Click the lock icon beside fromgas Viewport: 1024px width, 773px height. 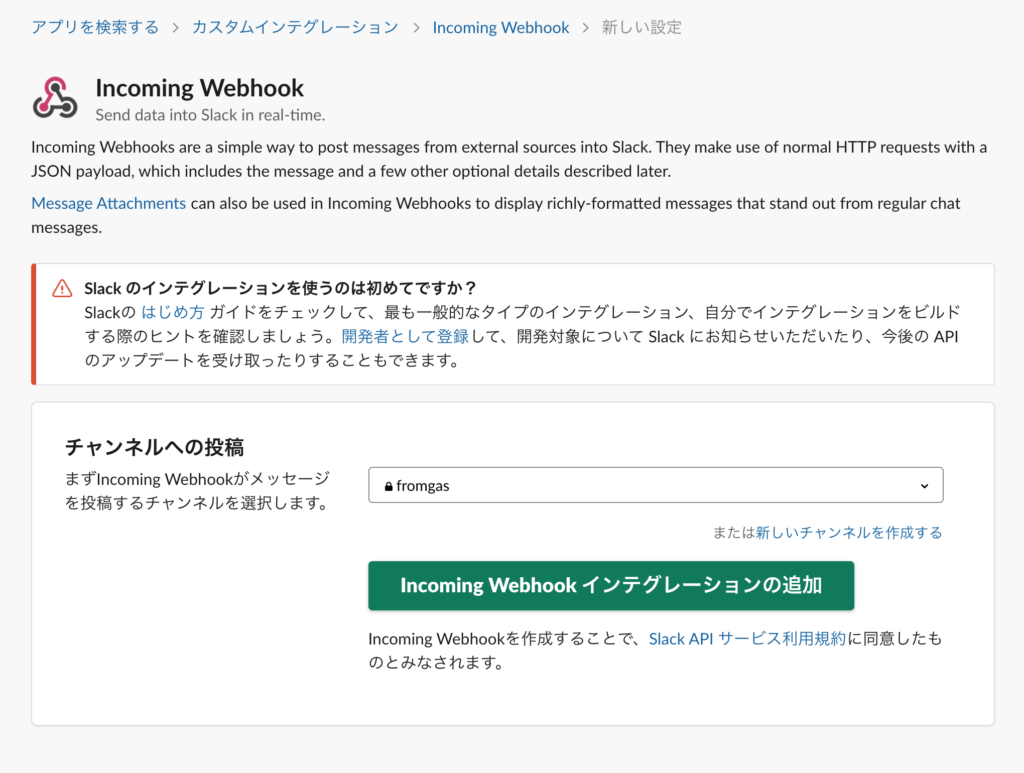tap(388, 486)
